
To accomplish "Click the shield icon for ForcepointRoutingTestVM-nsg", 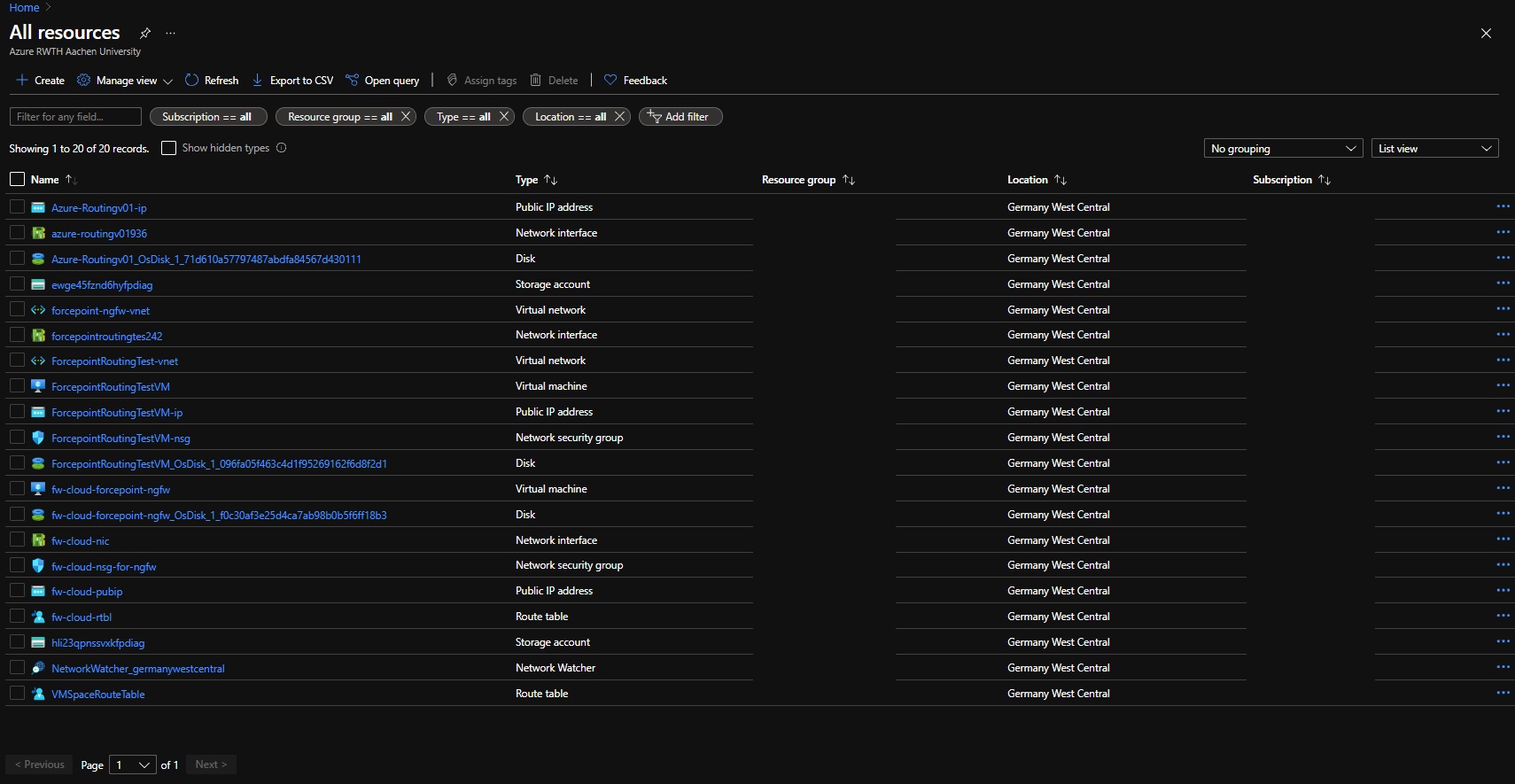I will (x=38, y=438).
